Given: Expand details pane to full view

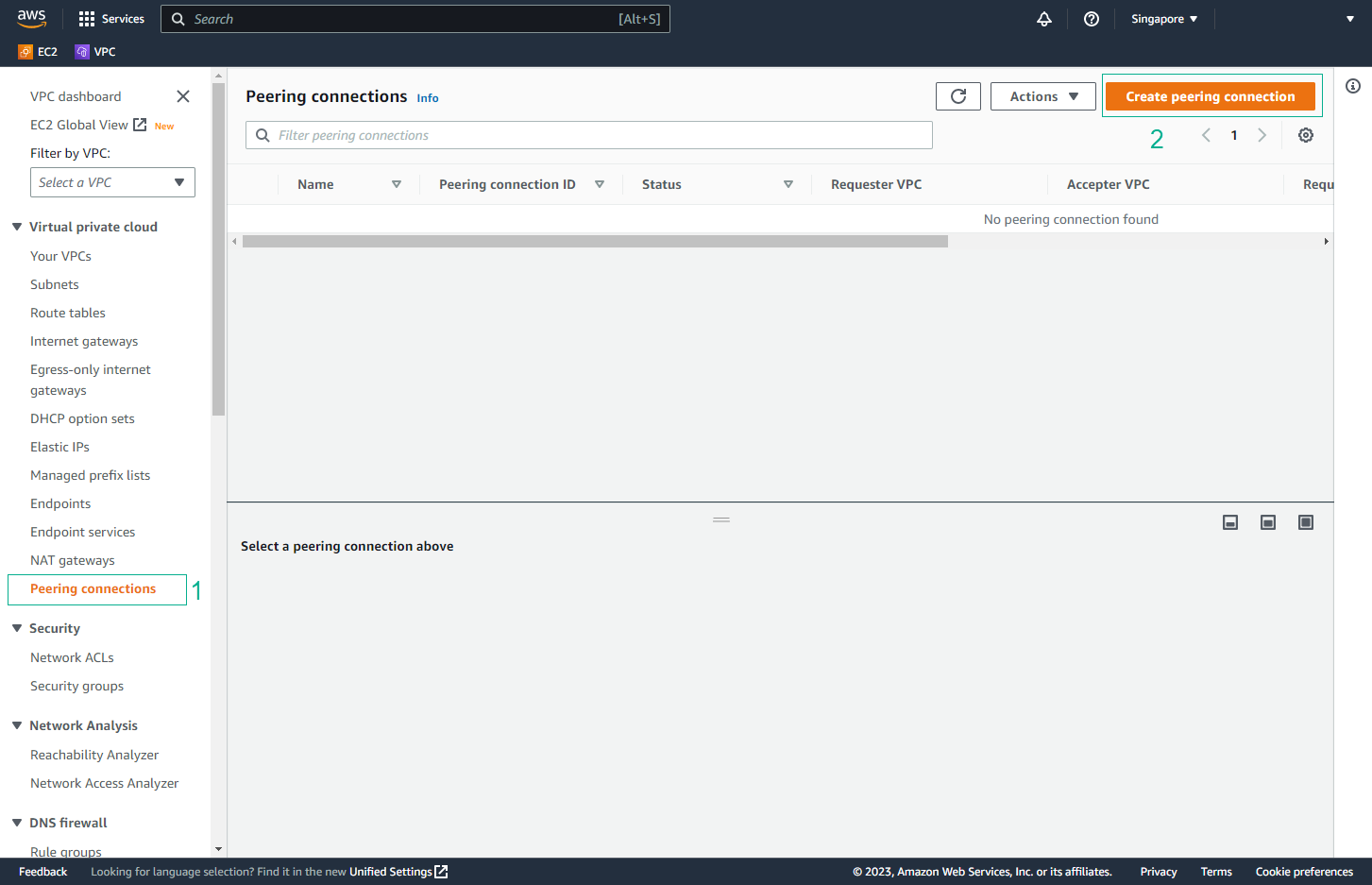Looking at the screenshot, I should (x=1306, y=522).
